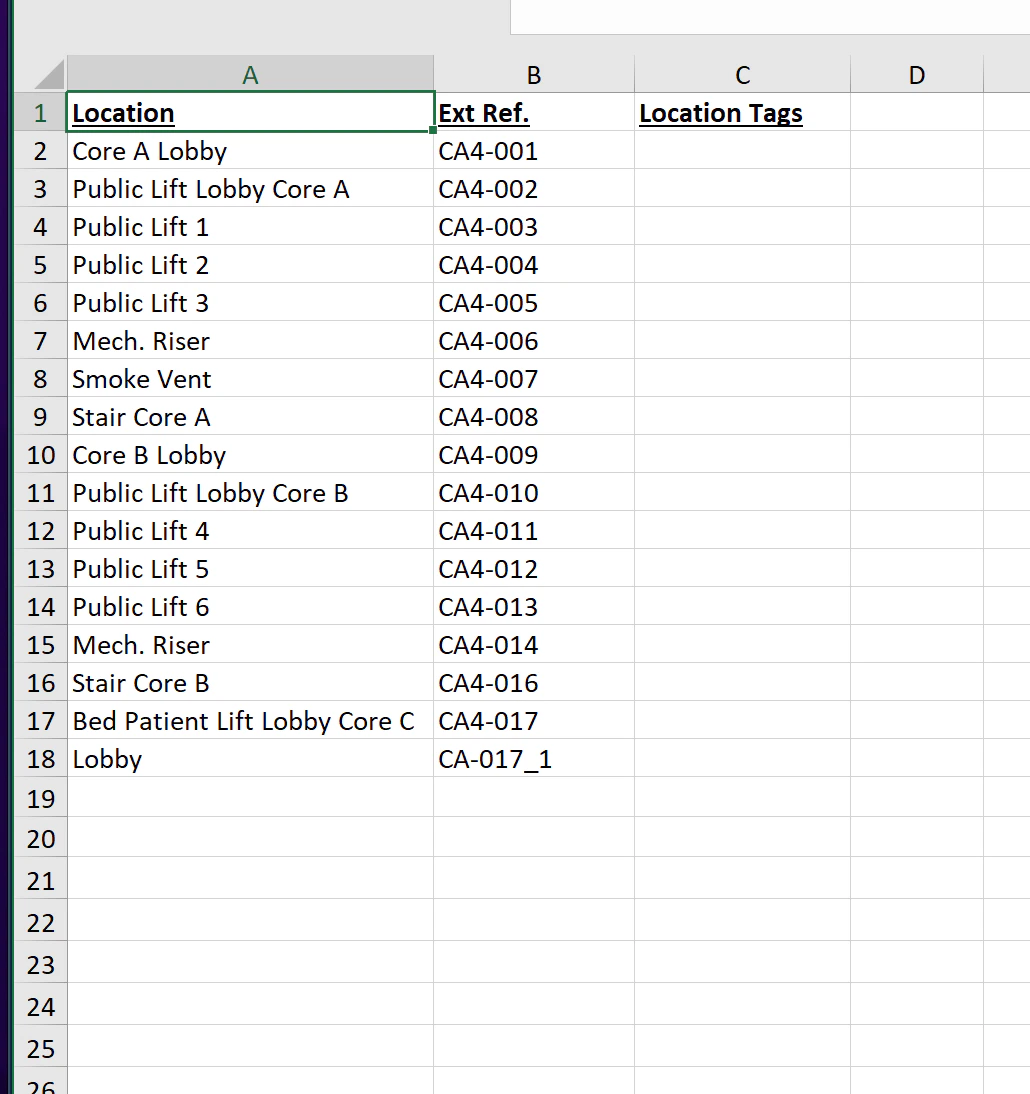Click cell containing CA4-003
Screen dimensions: 1030x1094
click(x=534, y=226)
